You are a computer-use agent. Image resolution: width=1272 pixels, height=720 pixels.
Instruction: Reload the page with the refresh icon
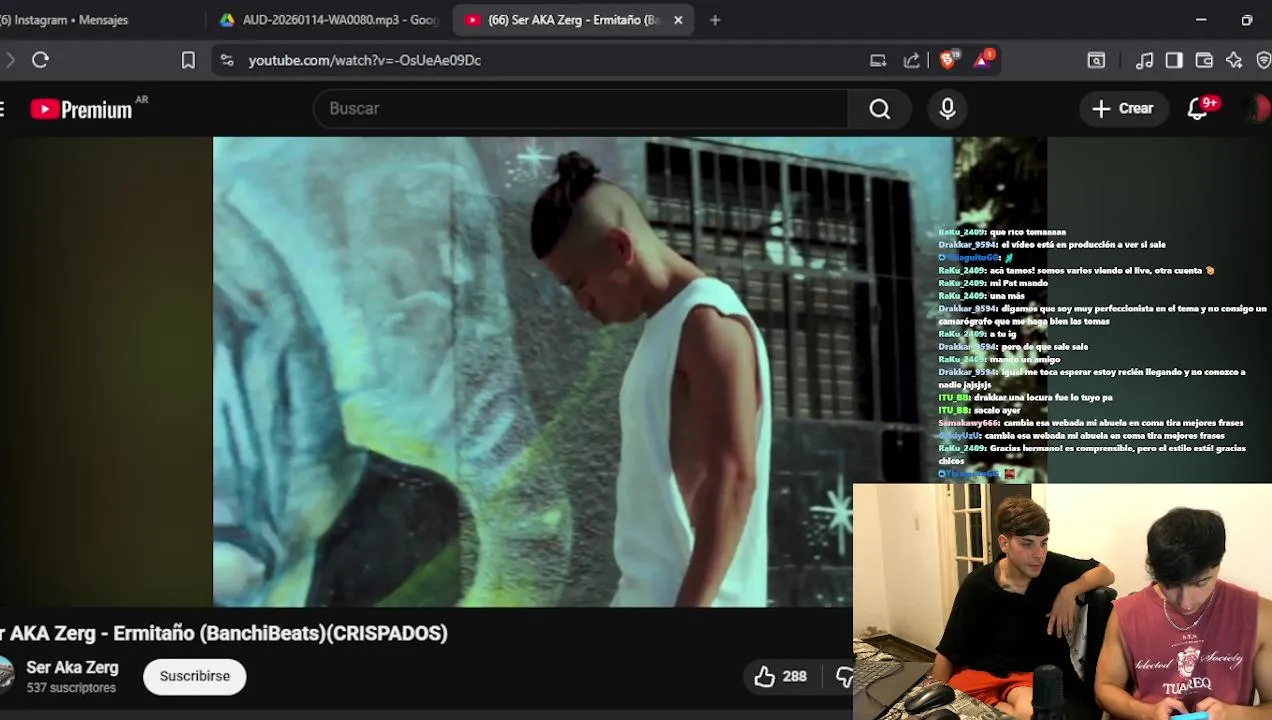tap(40, 60)
